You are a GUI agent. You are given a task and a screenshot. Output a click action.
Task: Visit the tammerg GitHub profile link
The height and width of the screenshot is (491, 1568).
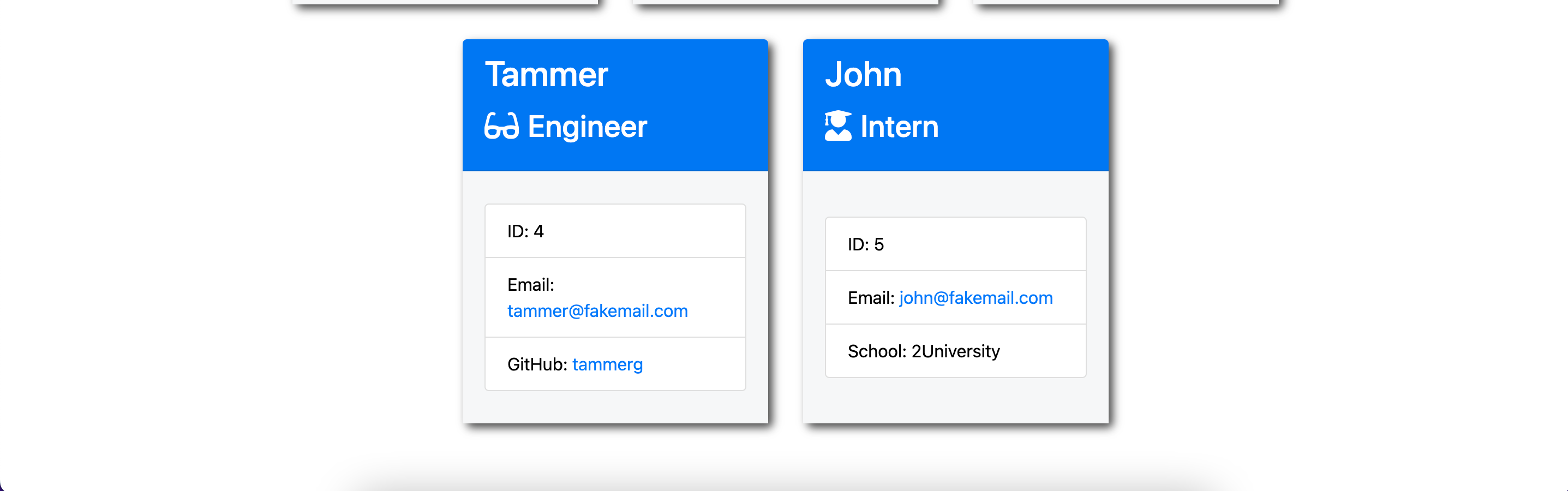[x=607, y=364]
